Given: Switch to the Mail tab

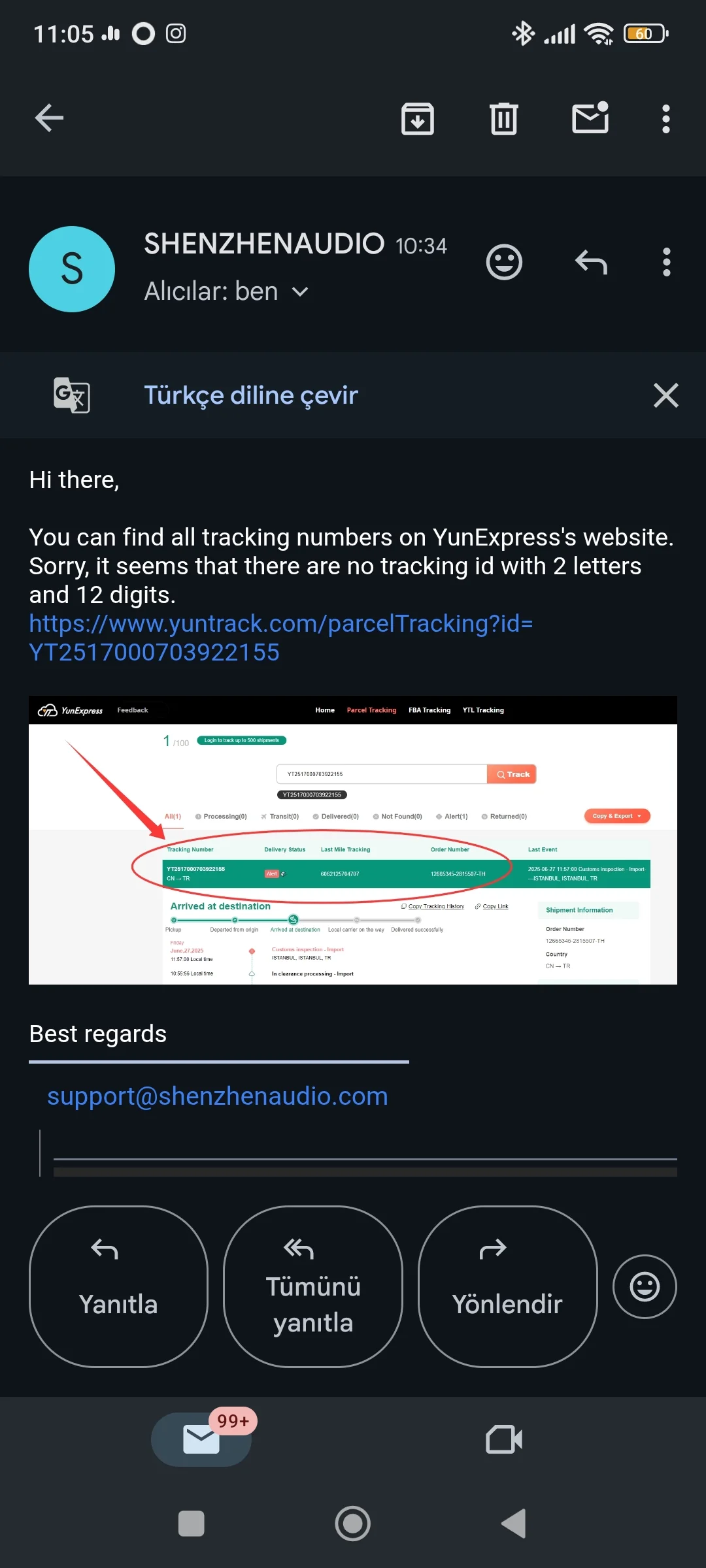Looking at the screenshot, I should point(201,1439).
